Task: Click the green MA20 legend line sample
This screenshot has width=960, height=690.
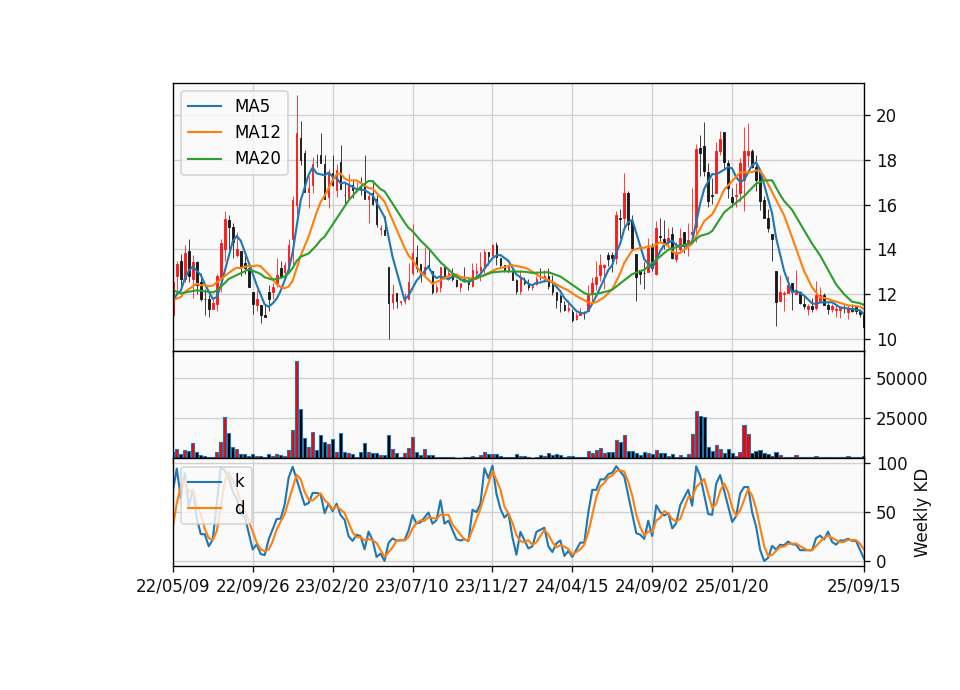Action: (204, 159)
